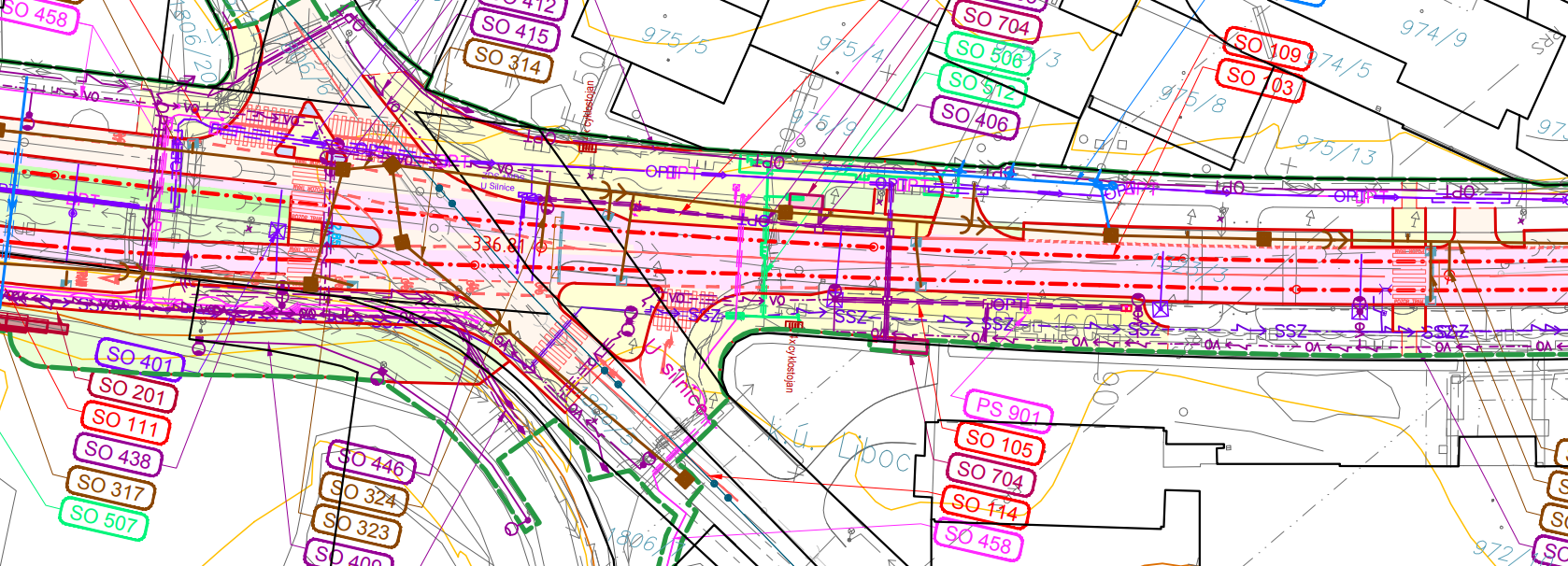Image resolution: width=1568 pixels, height=566 pixels.
Task: Click the brown "SO 323" label
Action: pyautogui.click(x=358, y=525)
